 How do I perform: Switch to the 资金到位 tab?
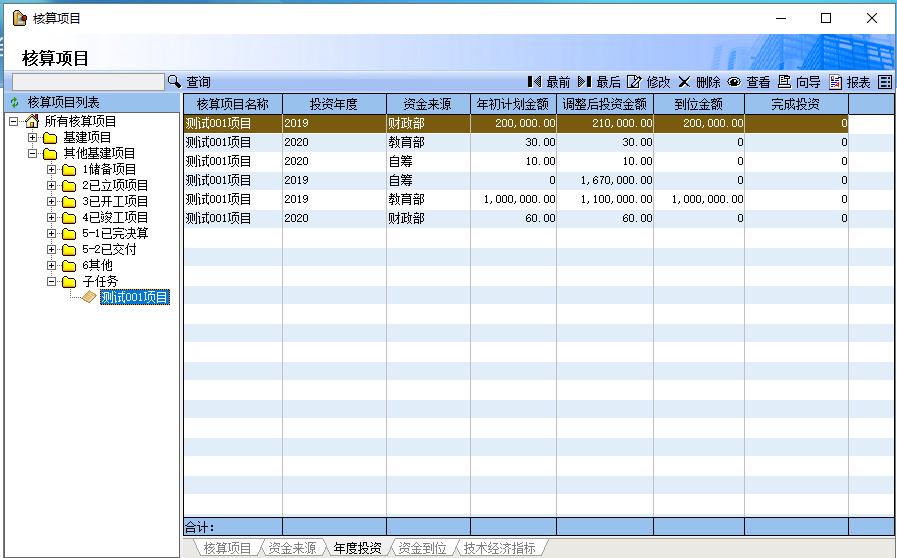421,548
